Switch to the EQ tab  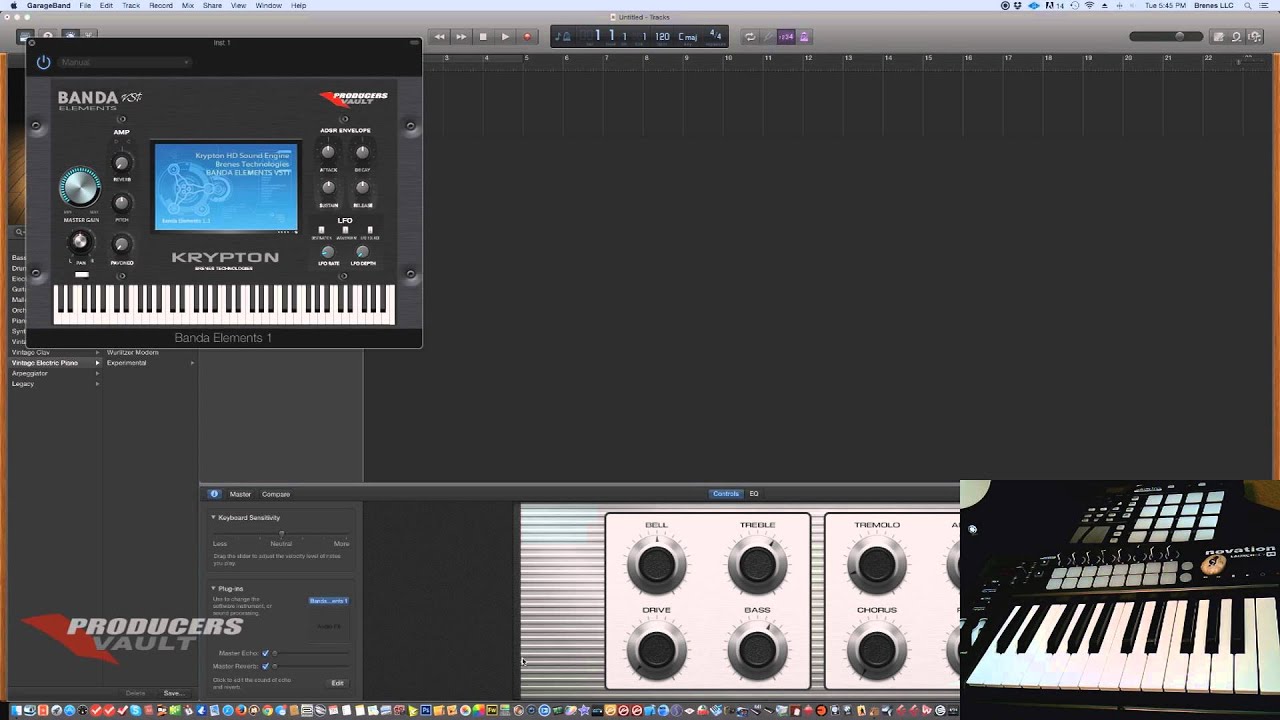pyautogui.click(x=754, y=494)
